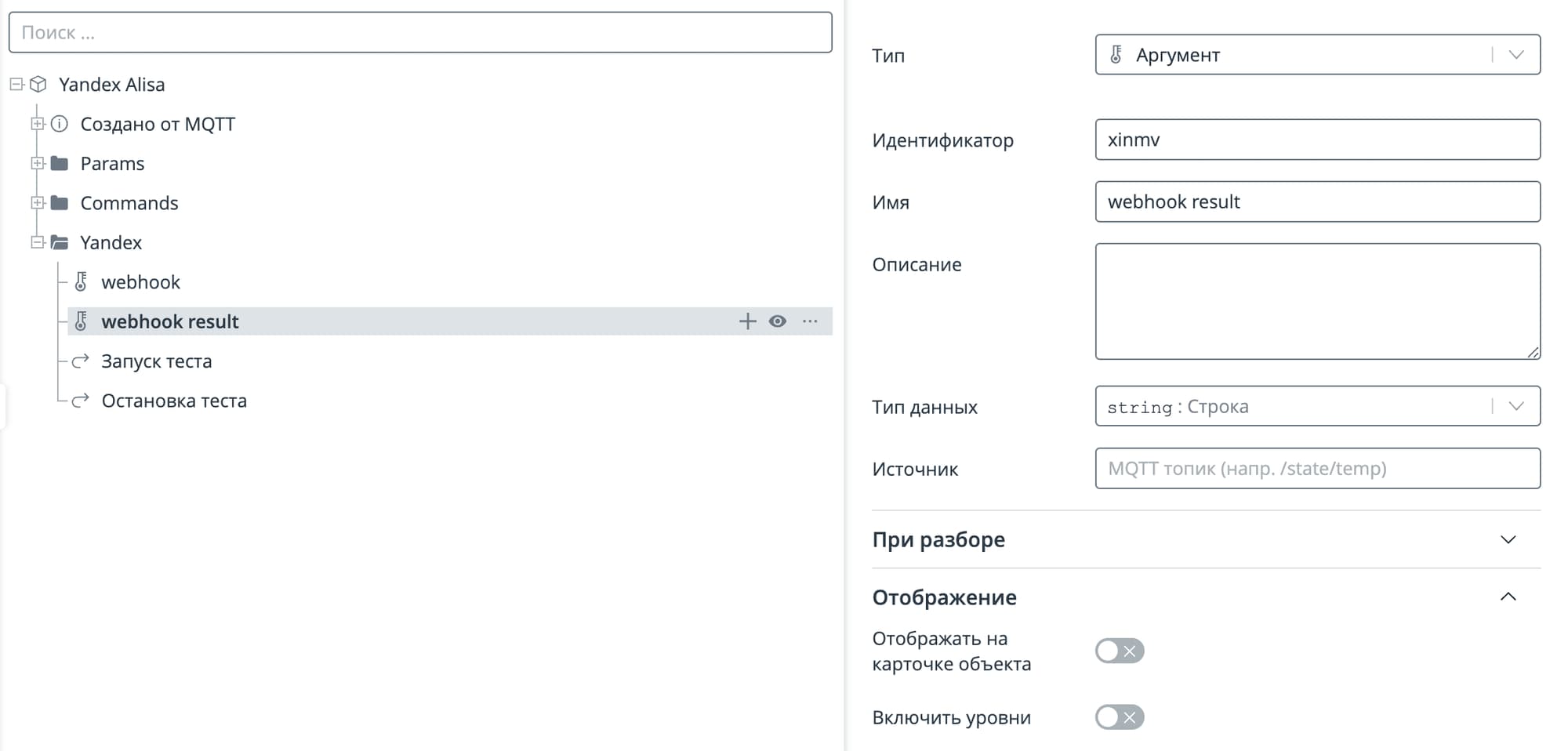Click the arrow icon beside Остановка теста
1568x751 pixels.
[x=80, y=401]
